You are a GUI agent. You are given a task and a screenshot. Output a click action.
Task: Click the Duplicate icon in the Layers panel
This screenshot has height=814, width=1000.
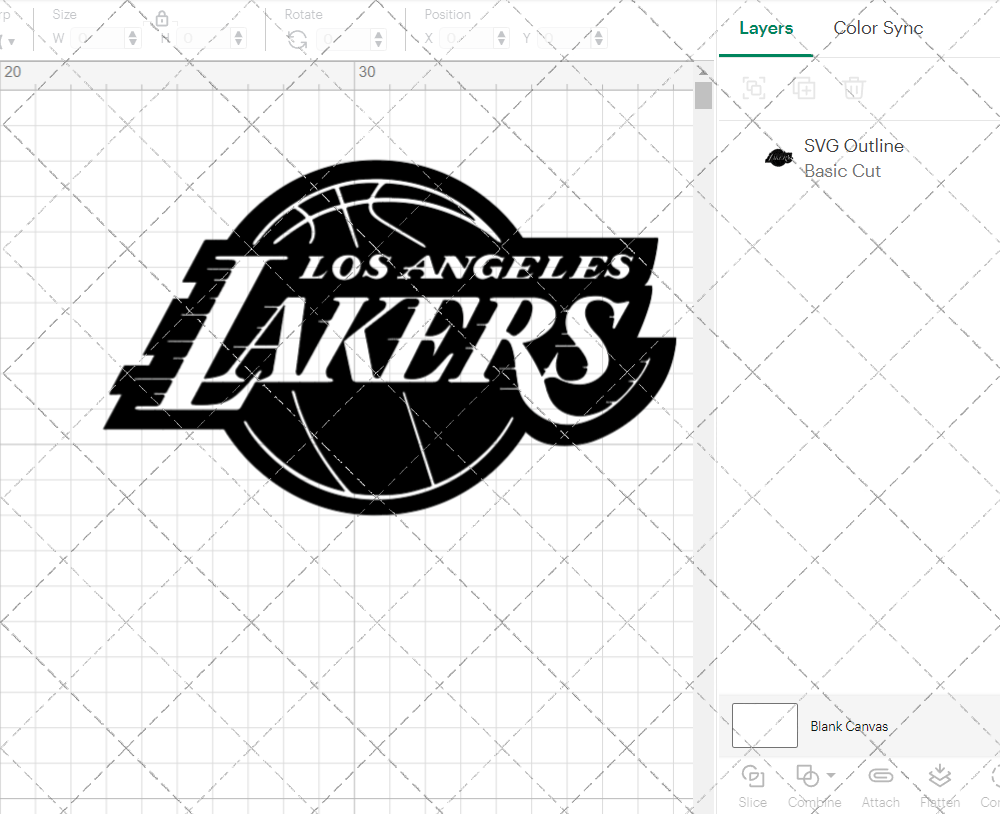[804, 88]
